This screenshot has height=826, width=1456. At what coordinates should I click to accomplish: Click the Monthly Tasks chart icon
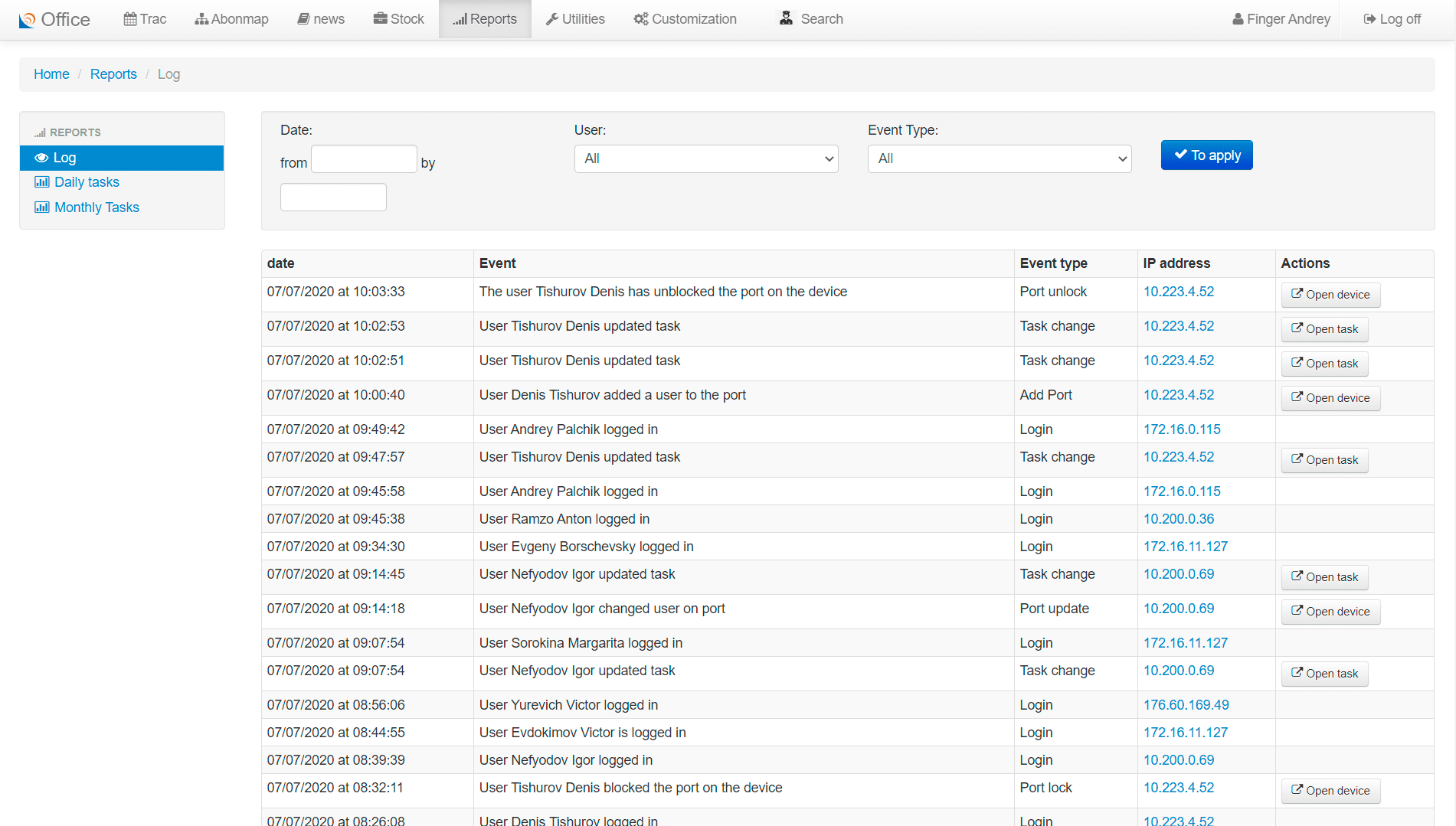42,207
